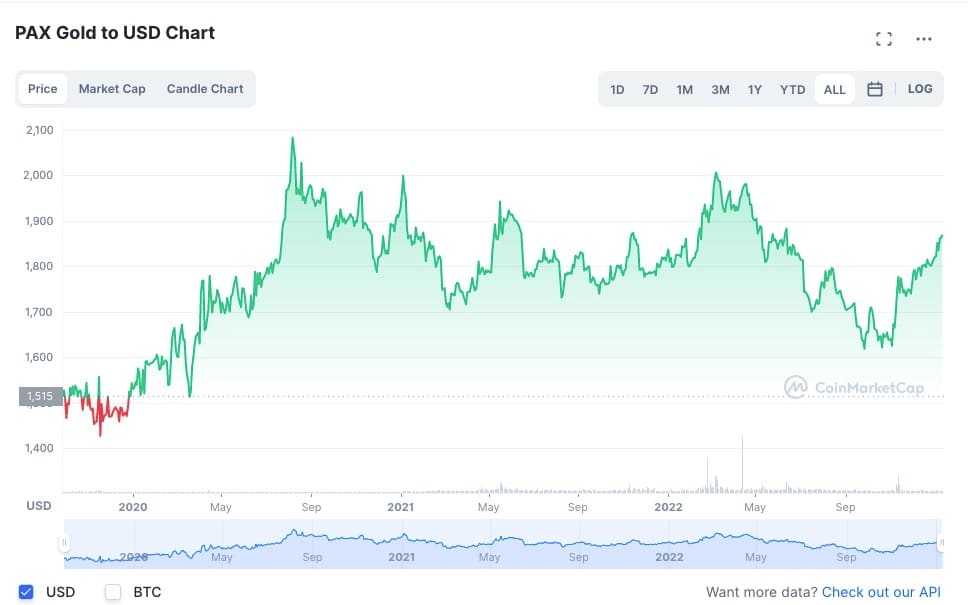Viewport: 968px width, 605px height.
Task: Switch to the Candle Chart tab
Action: 205,89
